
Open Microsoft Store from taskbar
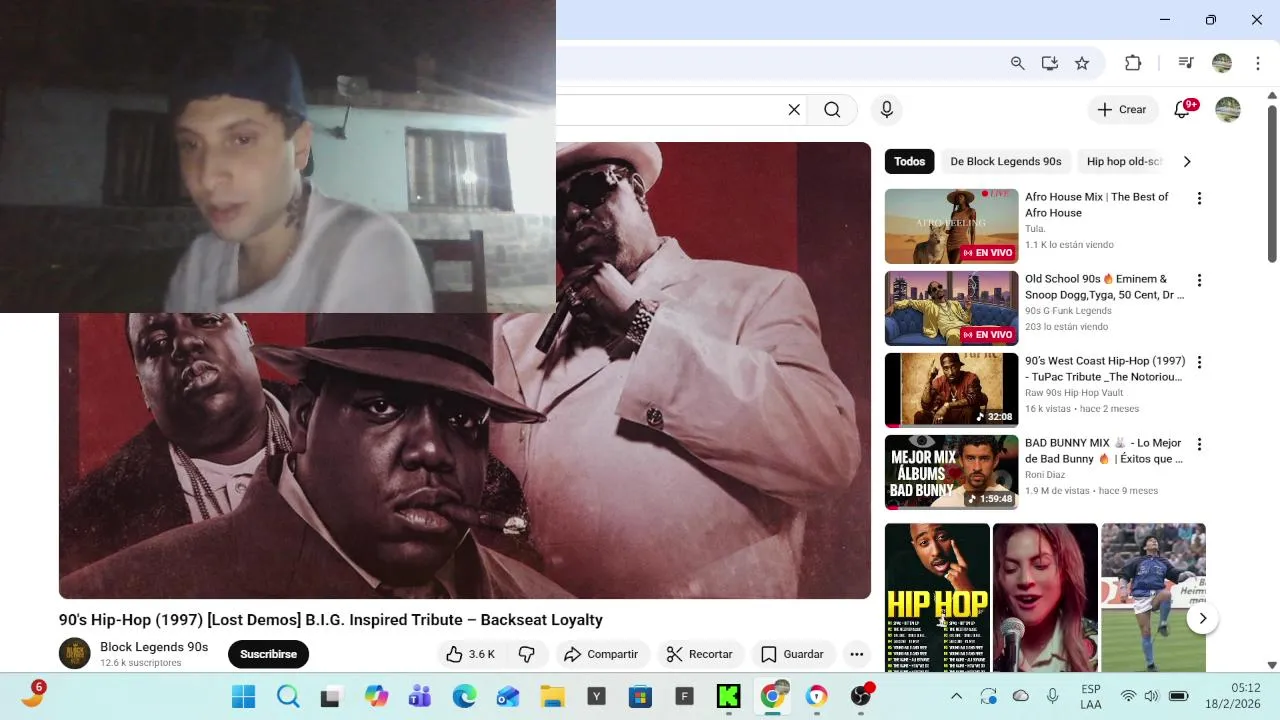(640, 697)
